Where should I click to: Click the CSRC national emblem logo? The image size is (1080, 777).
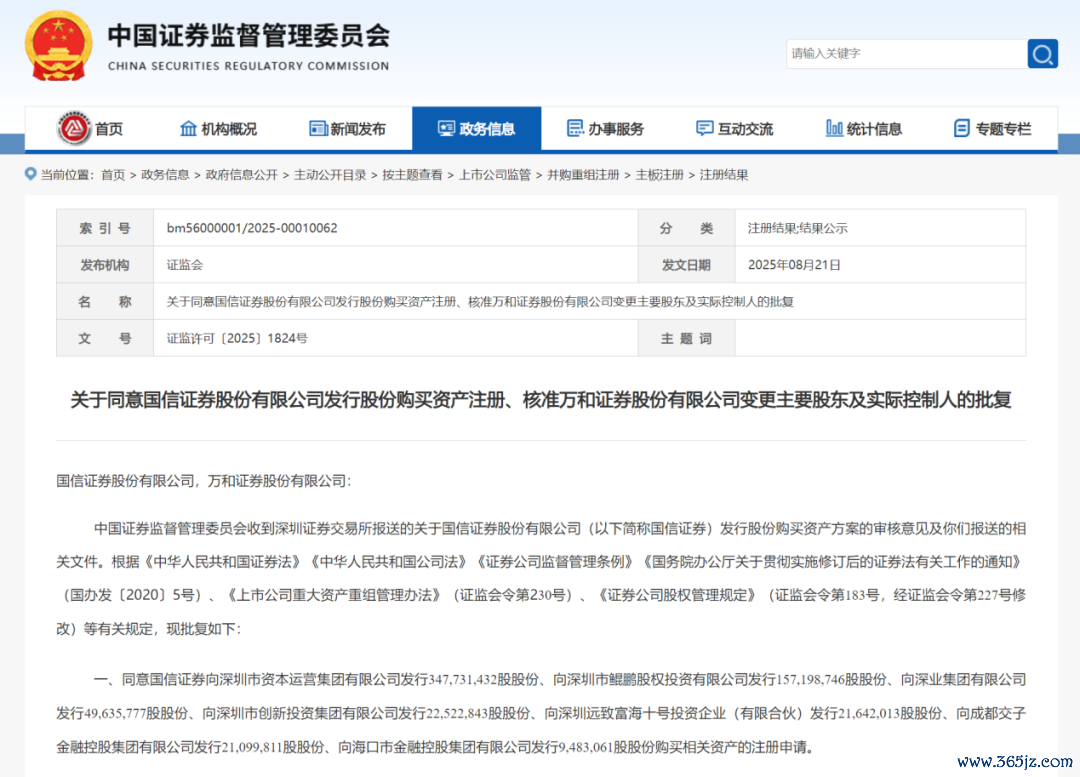tap(59, 46)
